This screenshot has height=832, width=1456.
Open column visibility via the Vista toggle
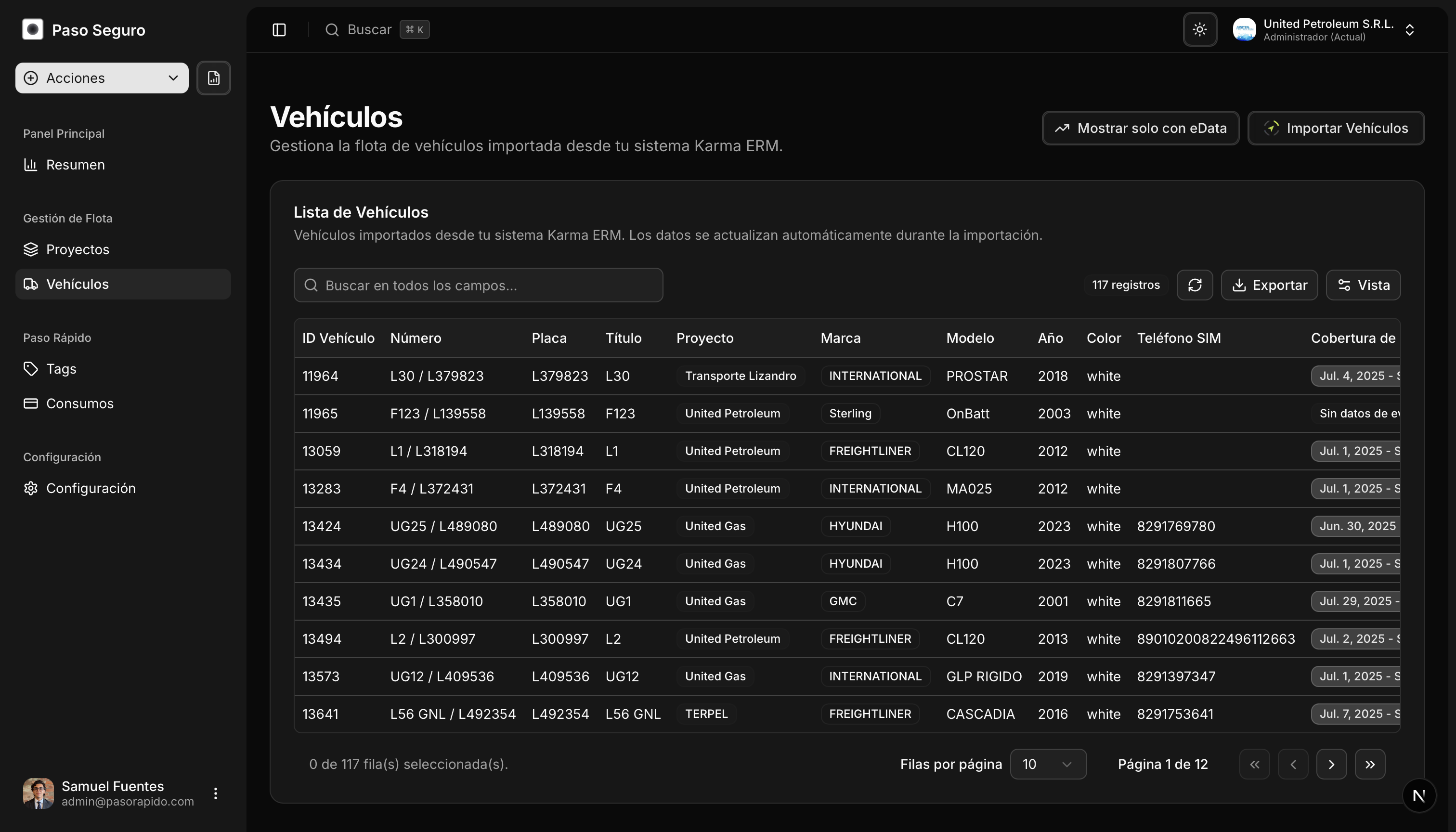[x=1364, y=285]
